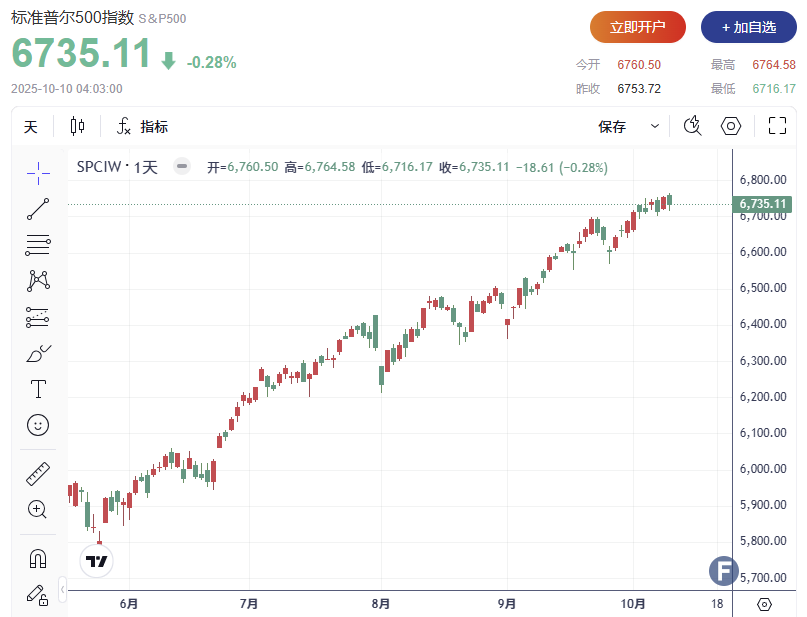Open the 天 time interval dropdown
This screenshot has width=807, height=617.
pos(31,127)
